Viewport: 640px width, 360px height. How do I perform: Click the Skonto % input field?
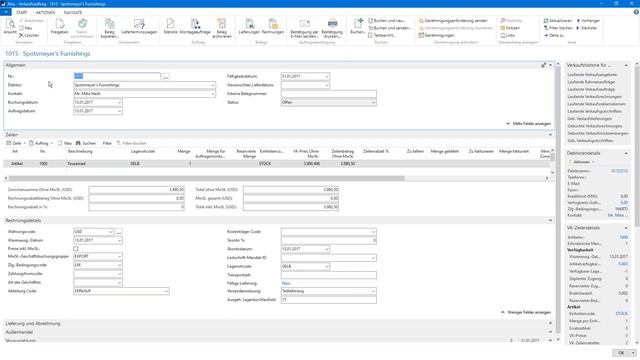329,240
